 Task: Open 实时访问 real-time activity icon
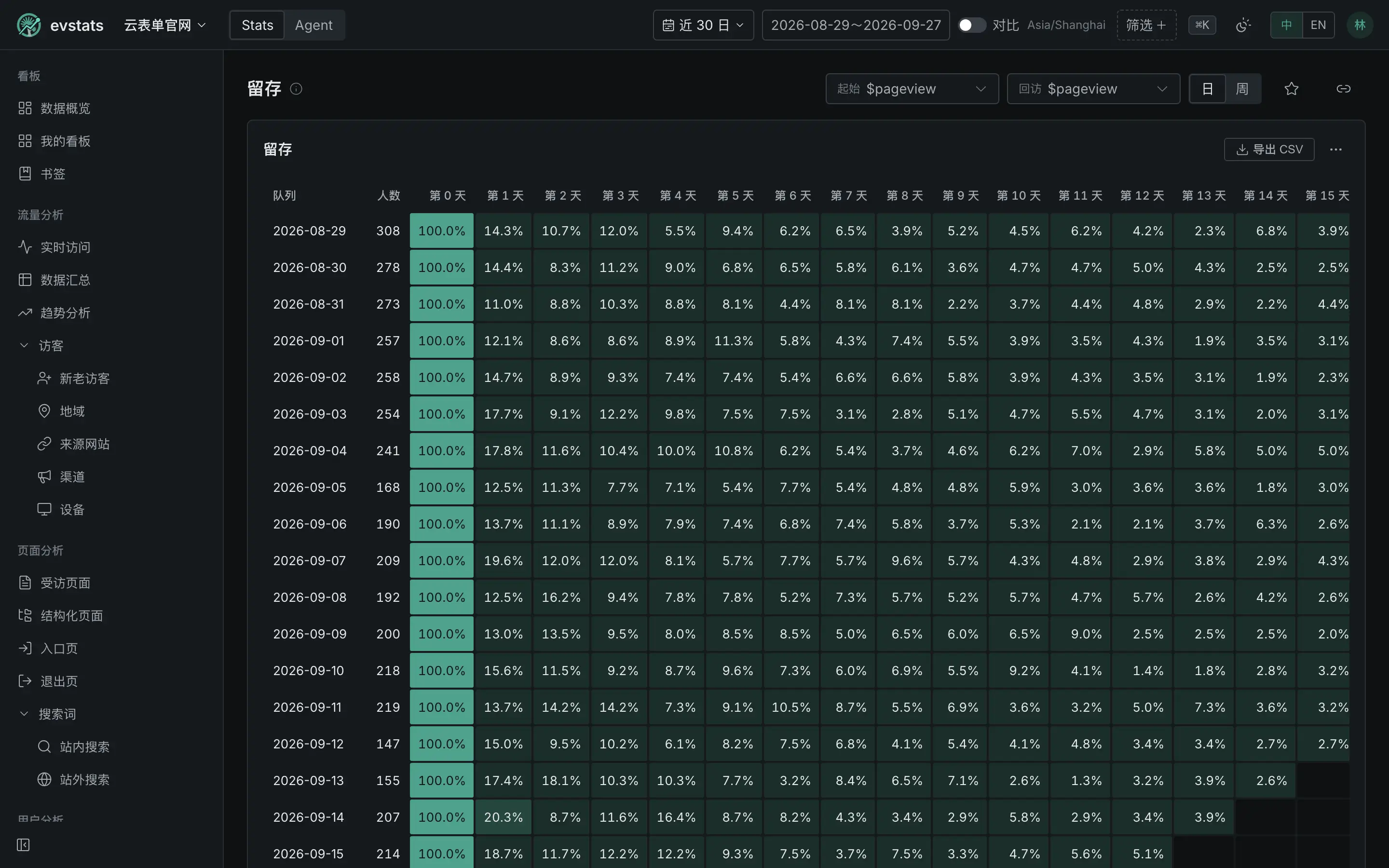coord(25,247)
